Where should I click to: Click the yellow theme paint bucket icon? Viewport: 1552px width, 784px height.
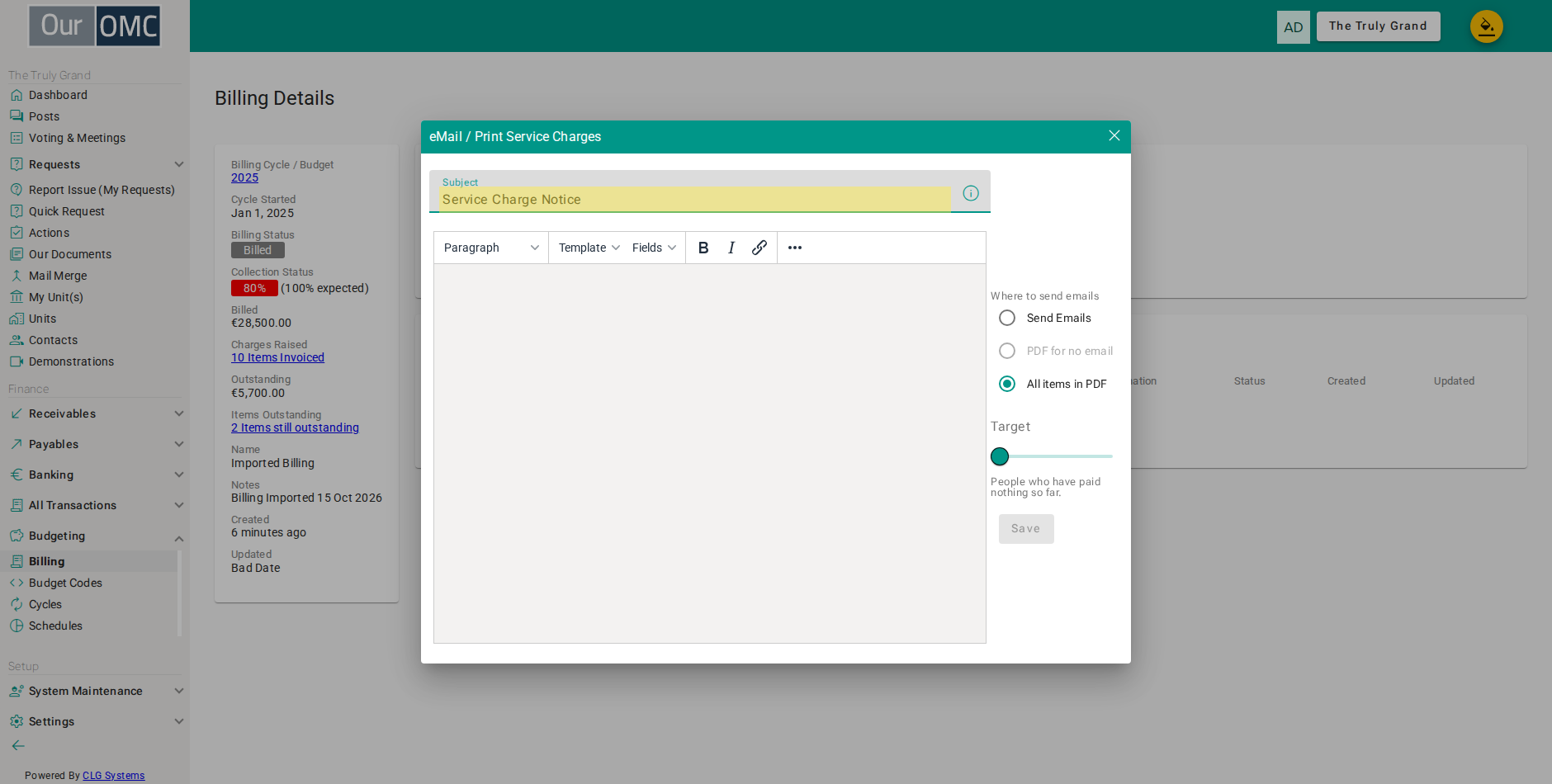(x=1487, y=26)
